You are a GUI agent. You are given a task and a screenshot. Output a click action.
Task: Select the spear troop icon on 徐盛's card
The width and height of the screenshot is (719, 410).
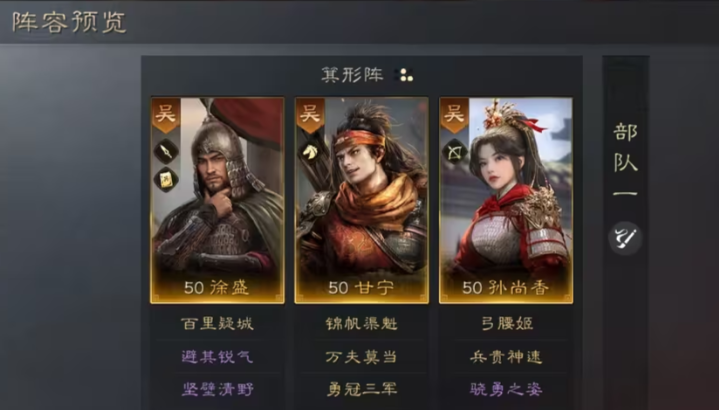[x=166, y=151]
